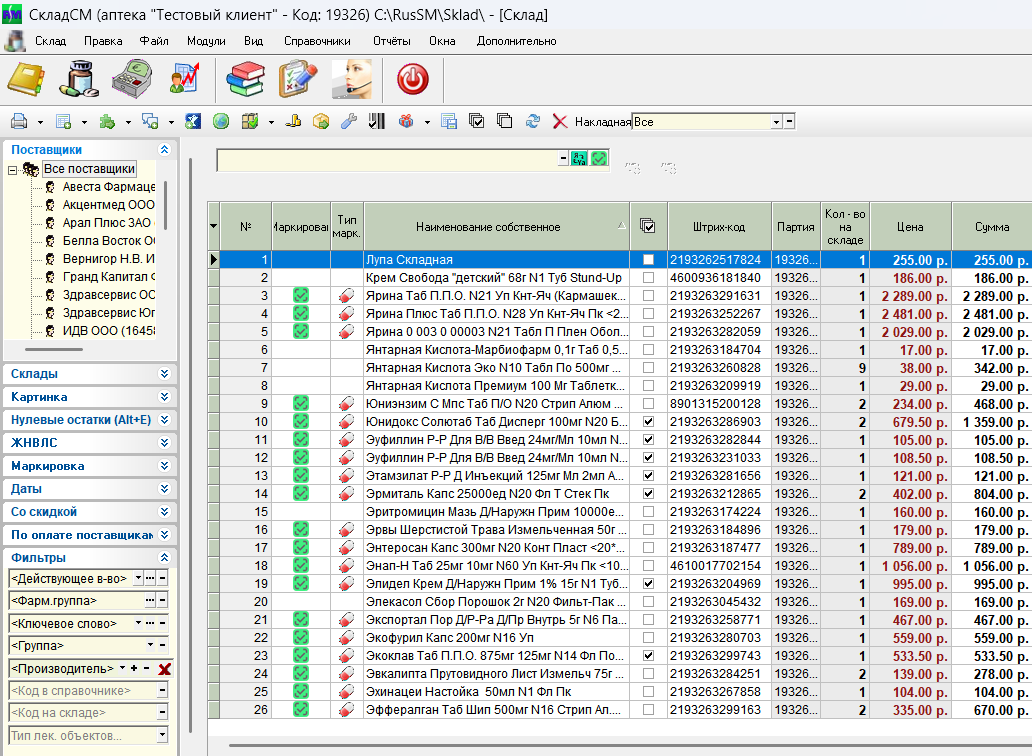Collapse the Все поставщики tree node
The width and height of the screenshot is (1032, 756).
13,170
